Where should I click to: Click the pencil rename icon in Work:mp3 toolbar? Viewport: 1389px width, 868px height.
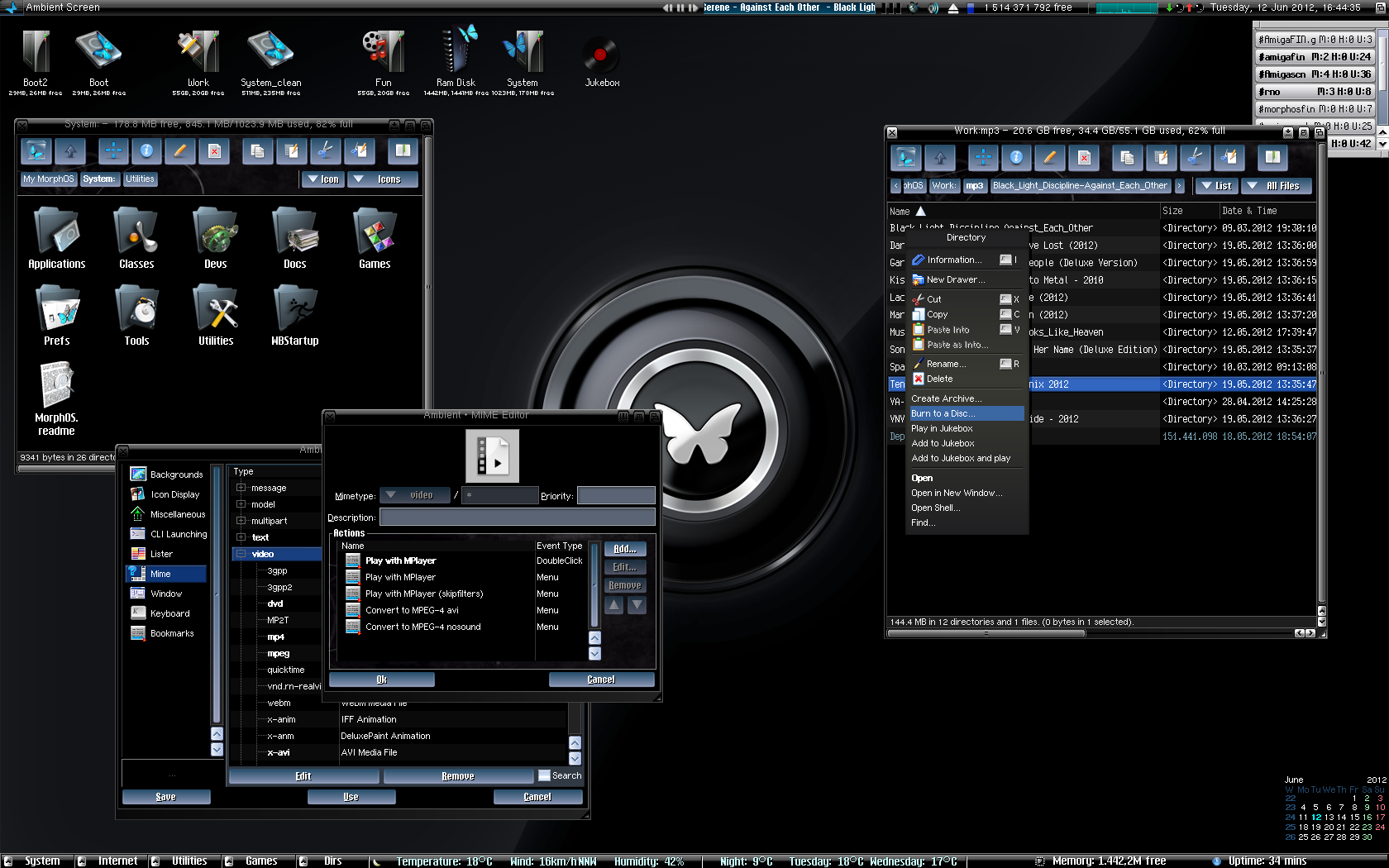1049,157
